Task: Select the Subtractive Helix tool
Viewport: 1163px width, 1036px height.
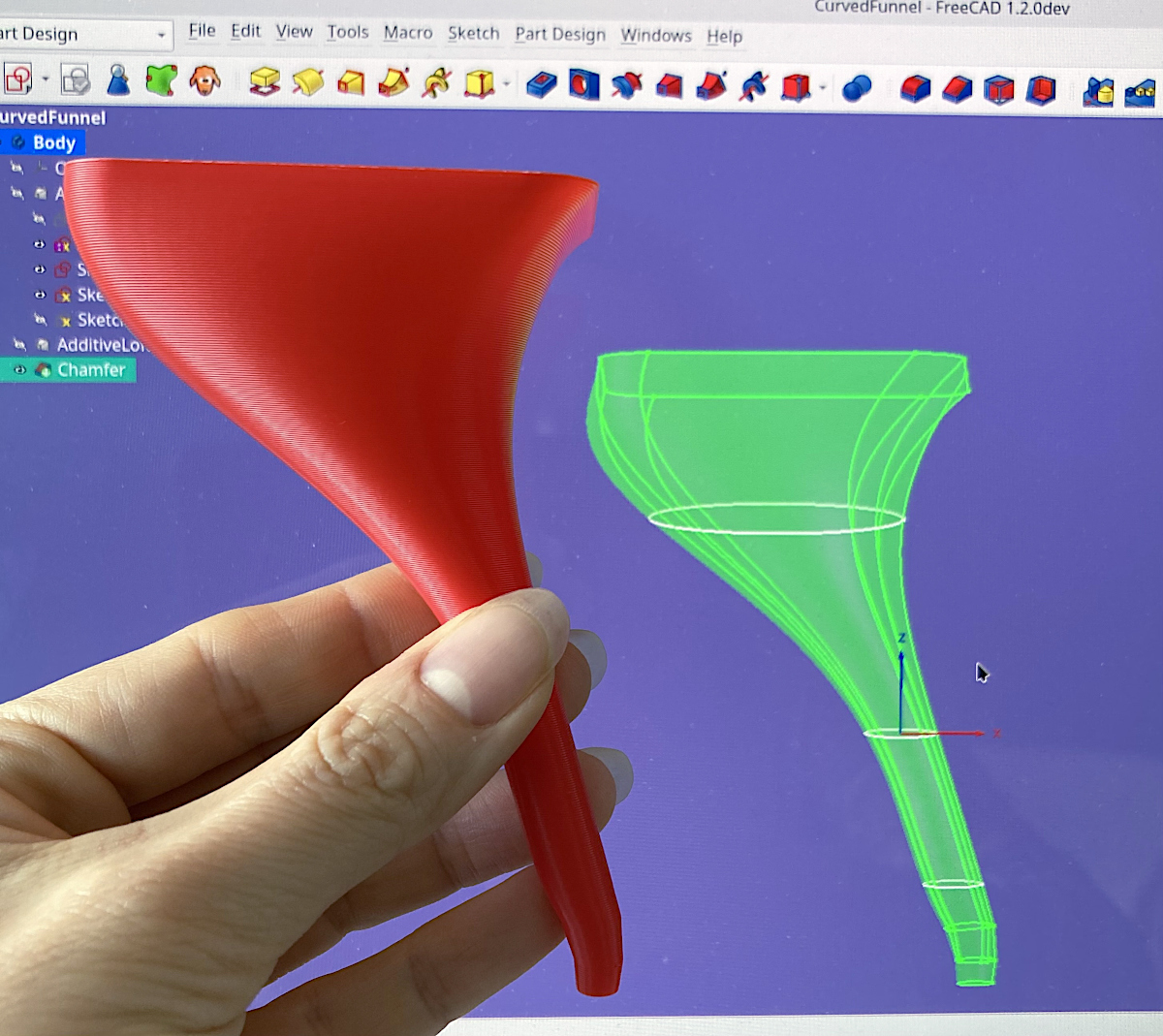Action: tap(754, 87)
